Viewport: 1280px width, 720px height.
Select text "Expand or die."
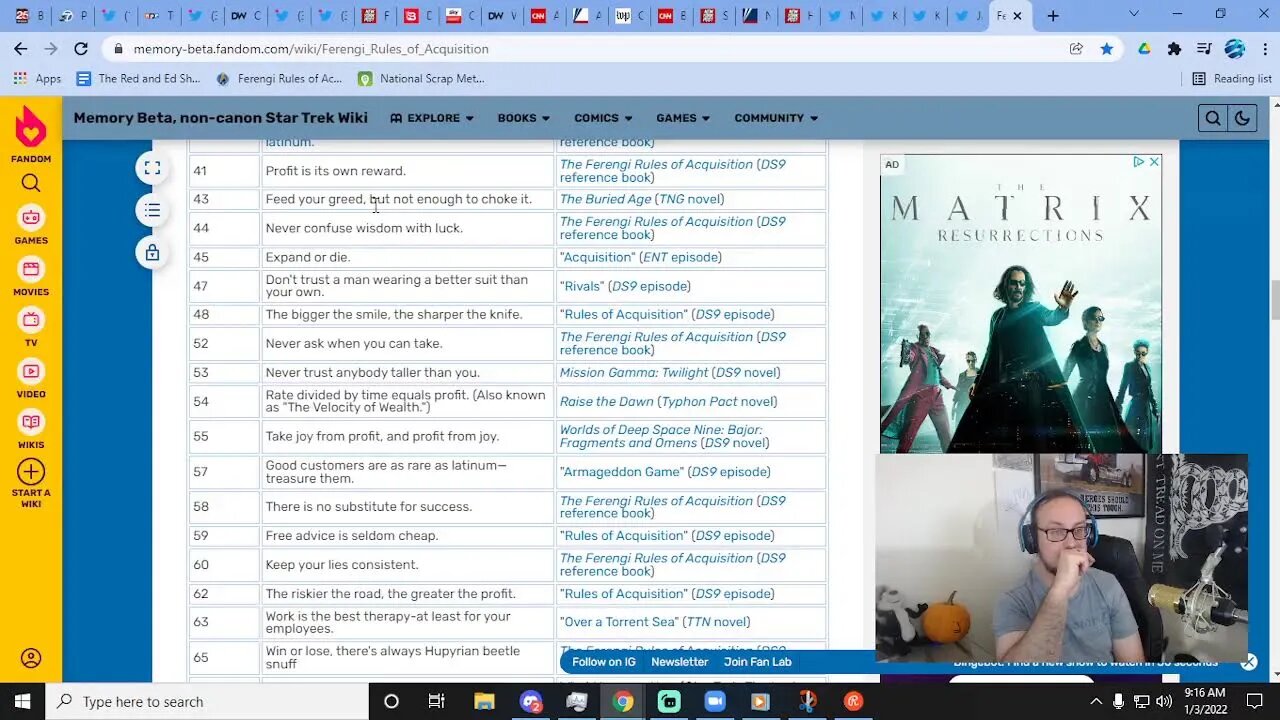(308, 257)
